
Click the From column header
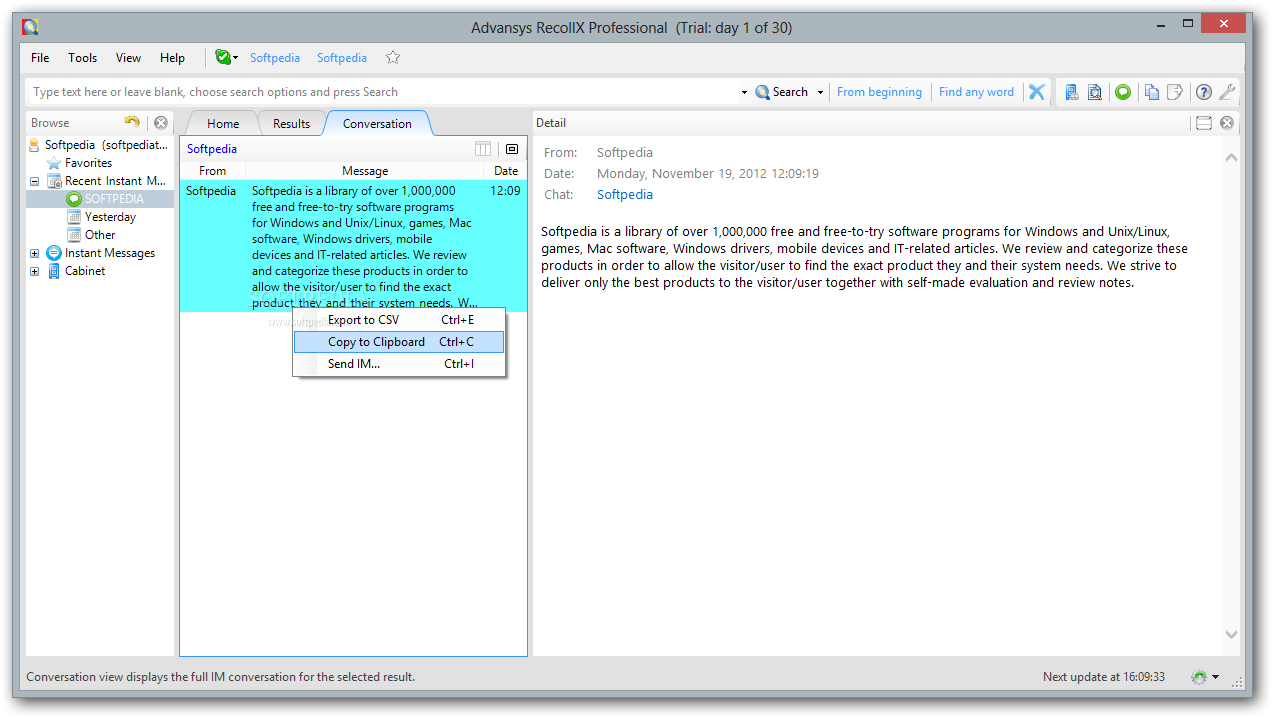point(213,171)
